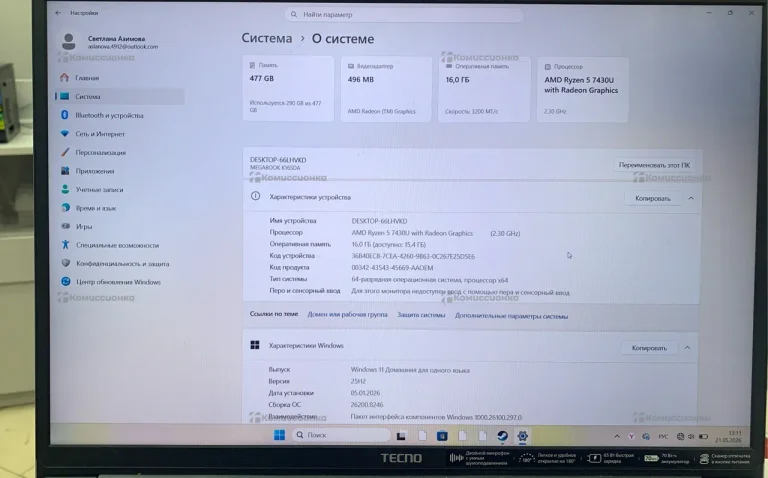The height and width of the screenshot is (478, 768).
Task: Open the 'Видеоадаптер' 496 MB card
Action: point(386,89)
